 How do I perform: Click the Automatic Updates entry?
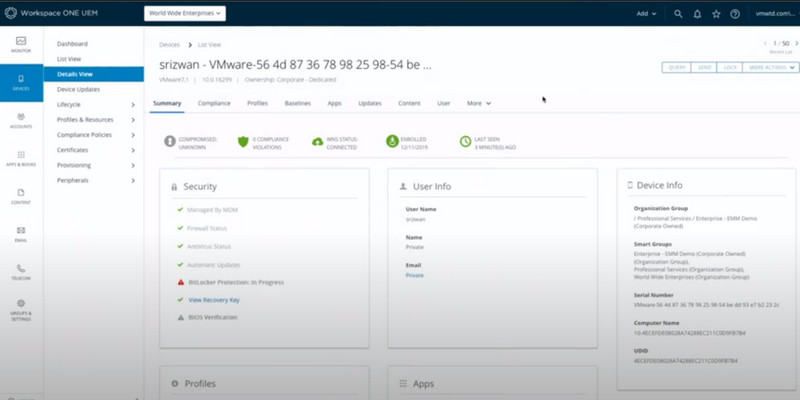tap(213, 265)
